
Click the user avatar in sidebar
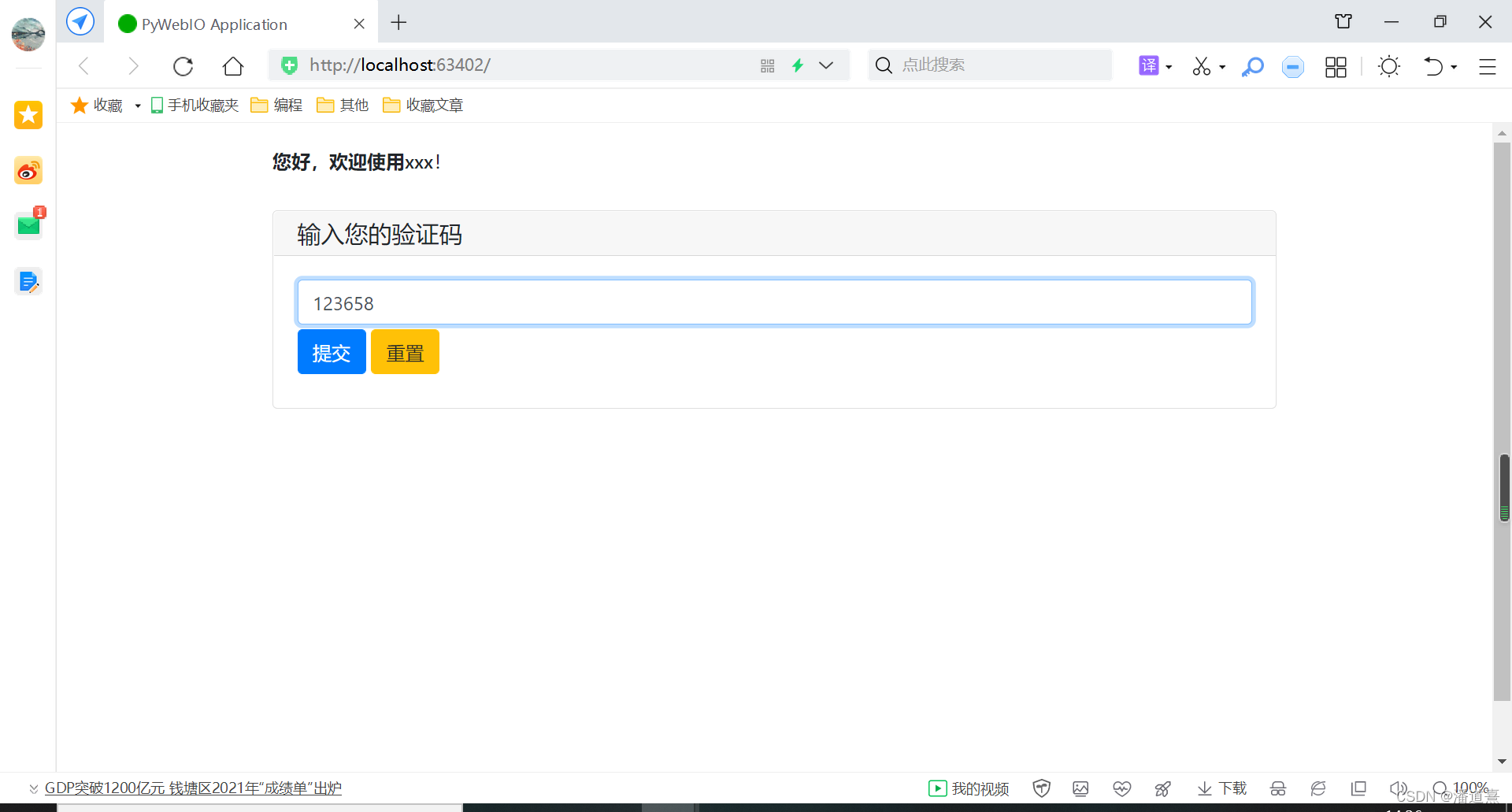tap(28, 34)
